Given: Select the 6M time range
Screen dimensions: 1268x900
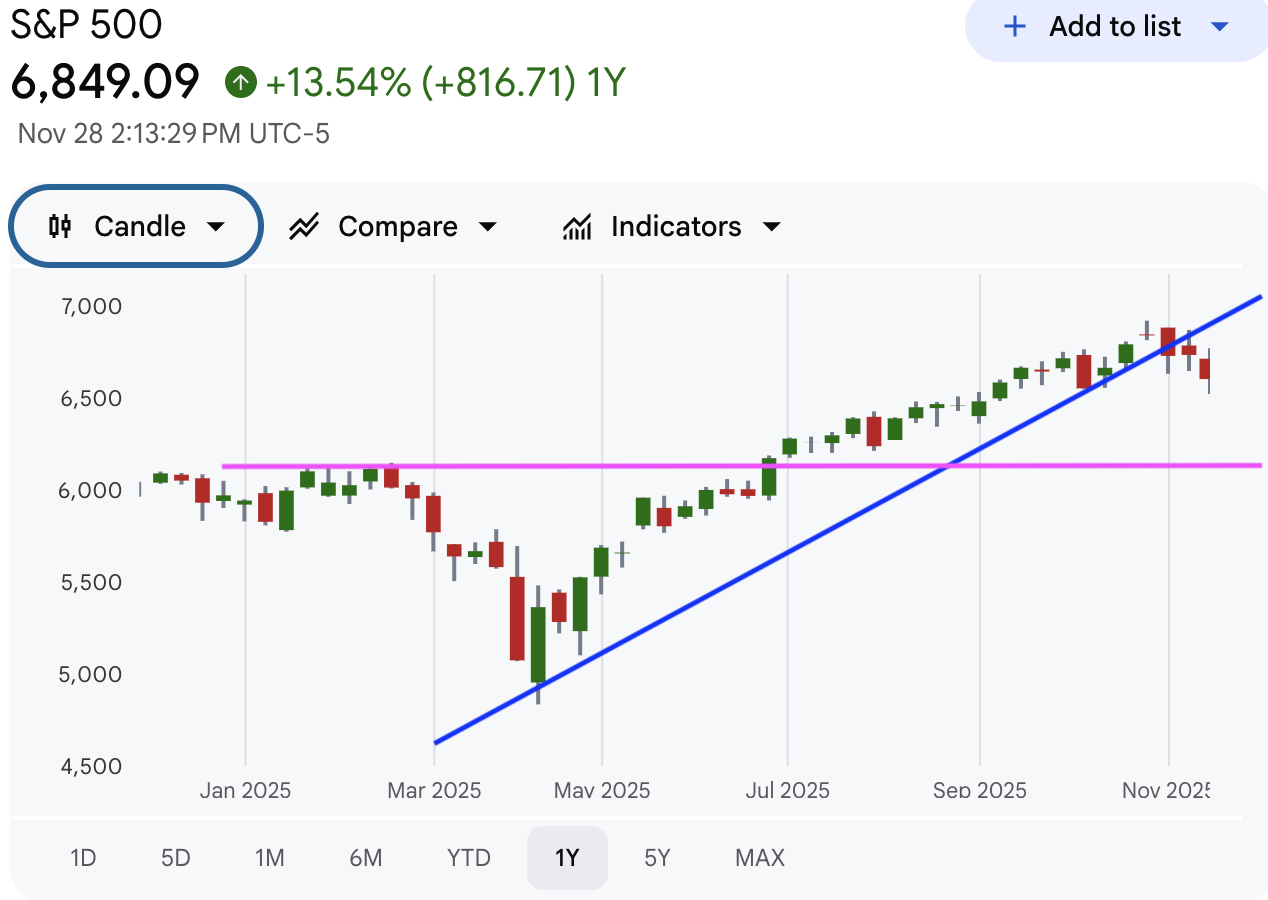Looking at the screenshot, I should 366,858.
